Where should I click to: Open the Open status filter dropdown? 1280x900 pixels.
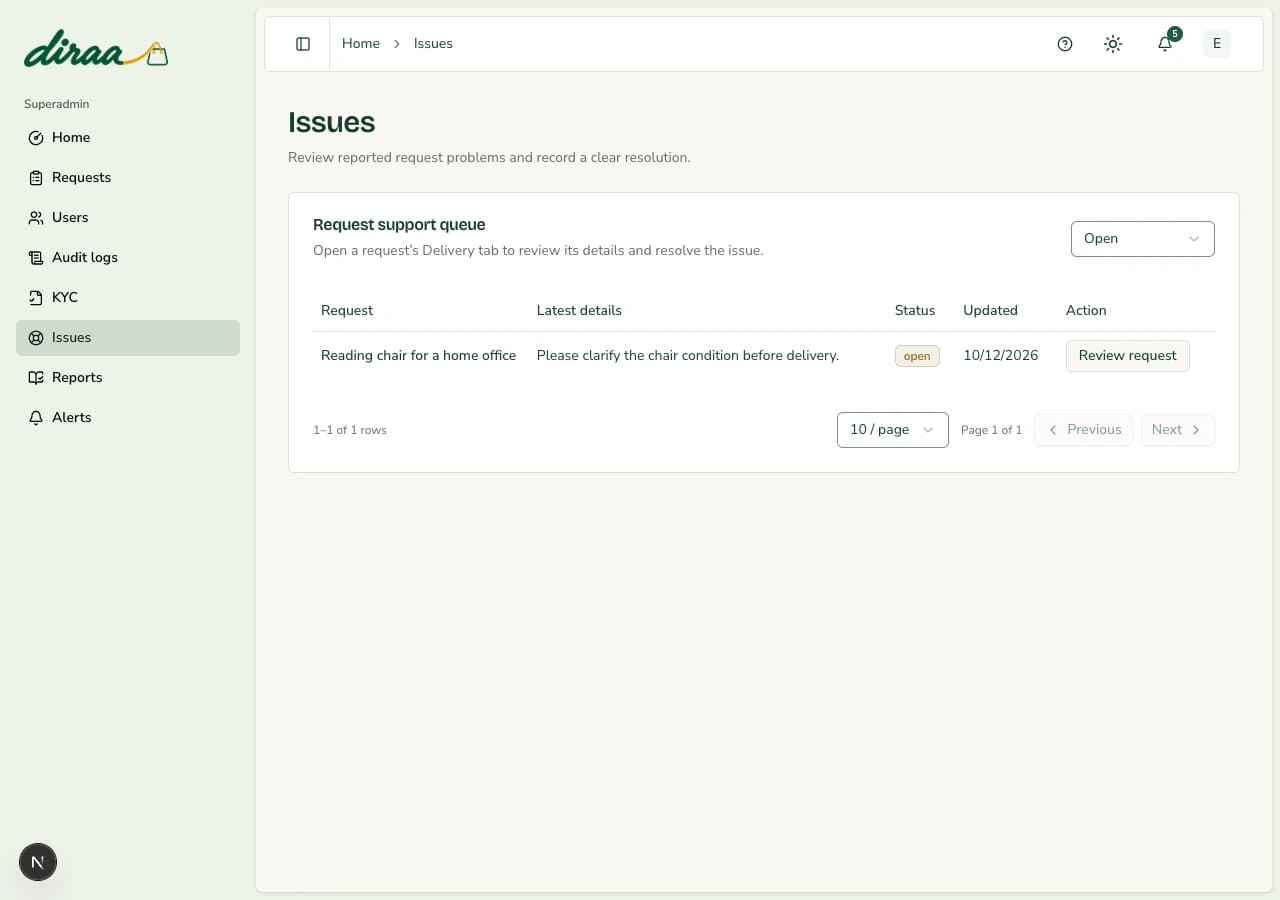coord(1143,239)
